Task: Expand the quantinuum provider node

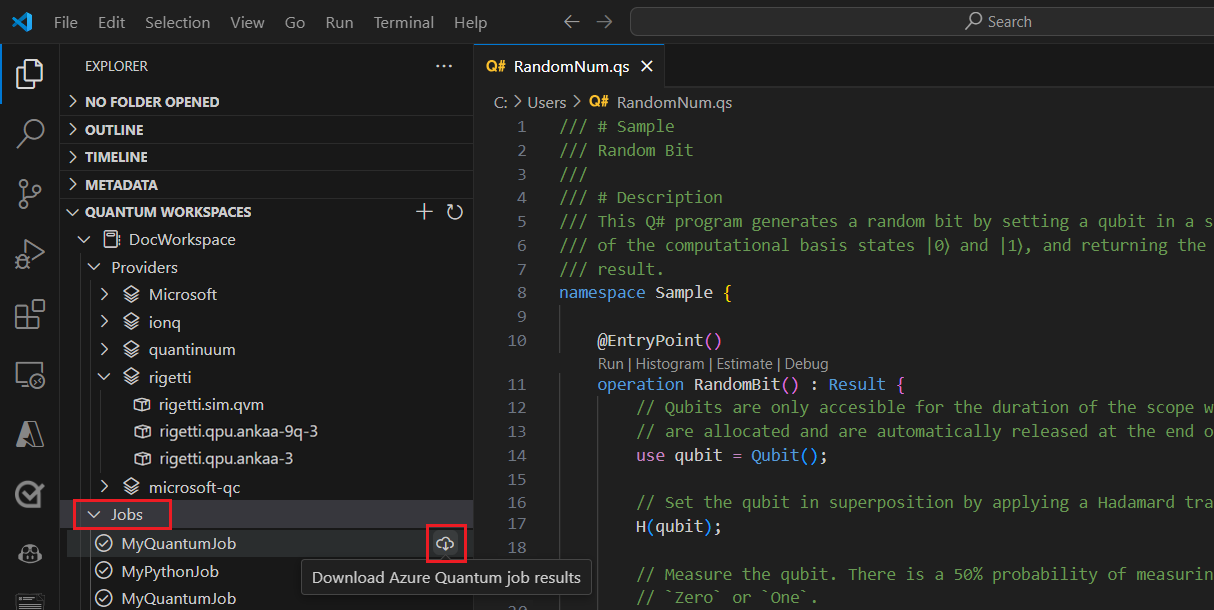Action: click(x=105, y=350)
